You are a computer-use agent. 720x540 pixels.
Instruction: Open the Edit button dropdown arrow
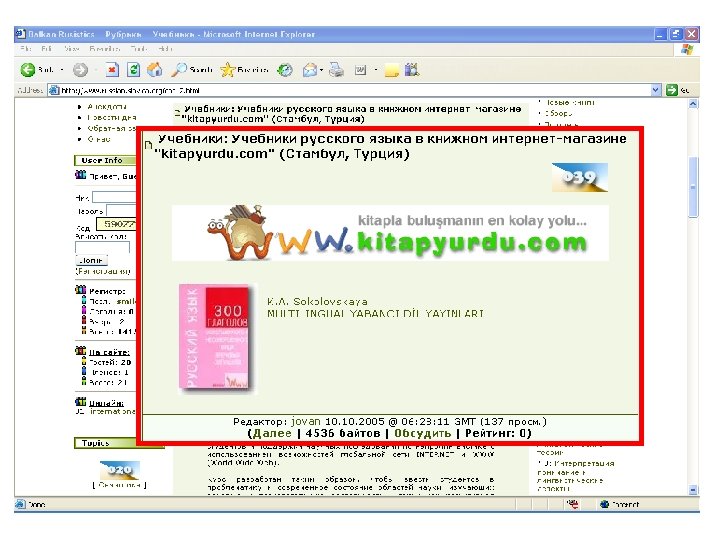point(376,70)
